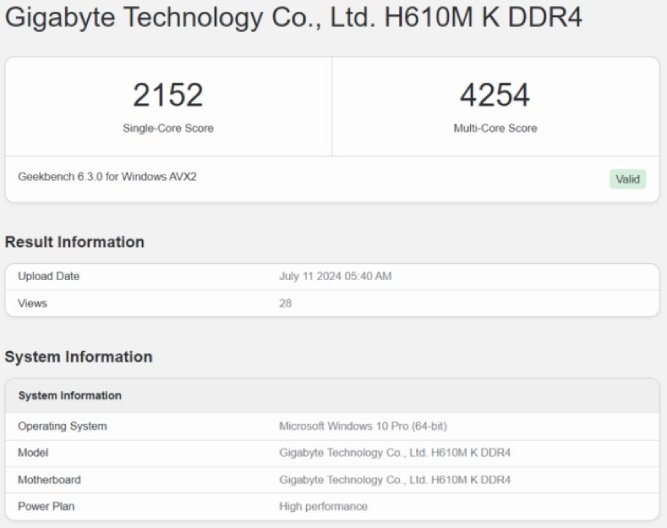This screenshot has height=528, width=667.
Task: Select the Microsoft Windows 10 Pro (64-bit) value
Action: pyautogui.click(x=363, y=426)
